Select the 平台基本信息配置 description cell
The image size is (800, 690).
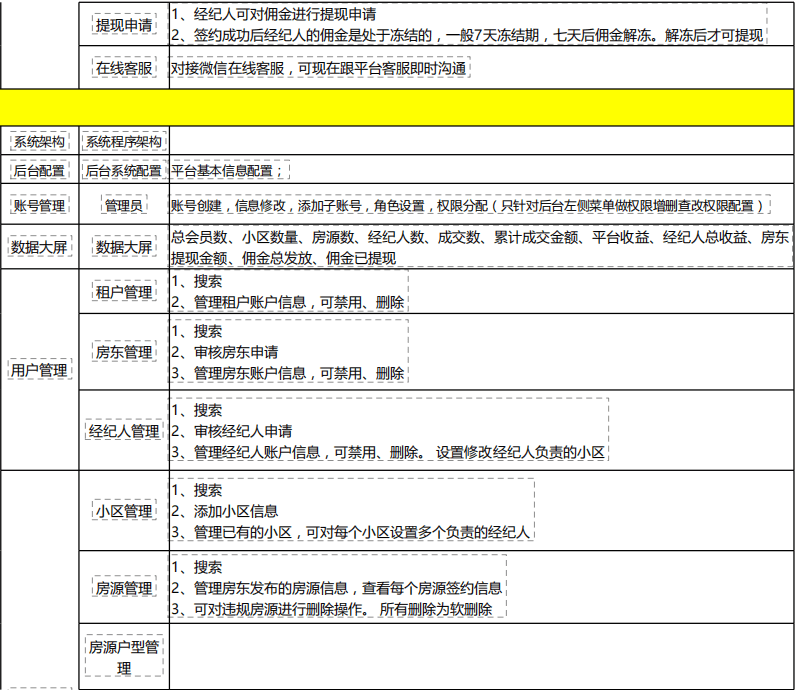[x=230, y=171]
